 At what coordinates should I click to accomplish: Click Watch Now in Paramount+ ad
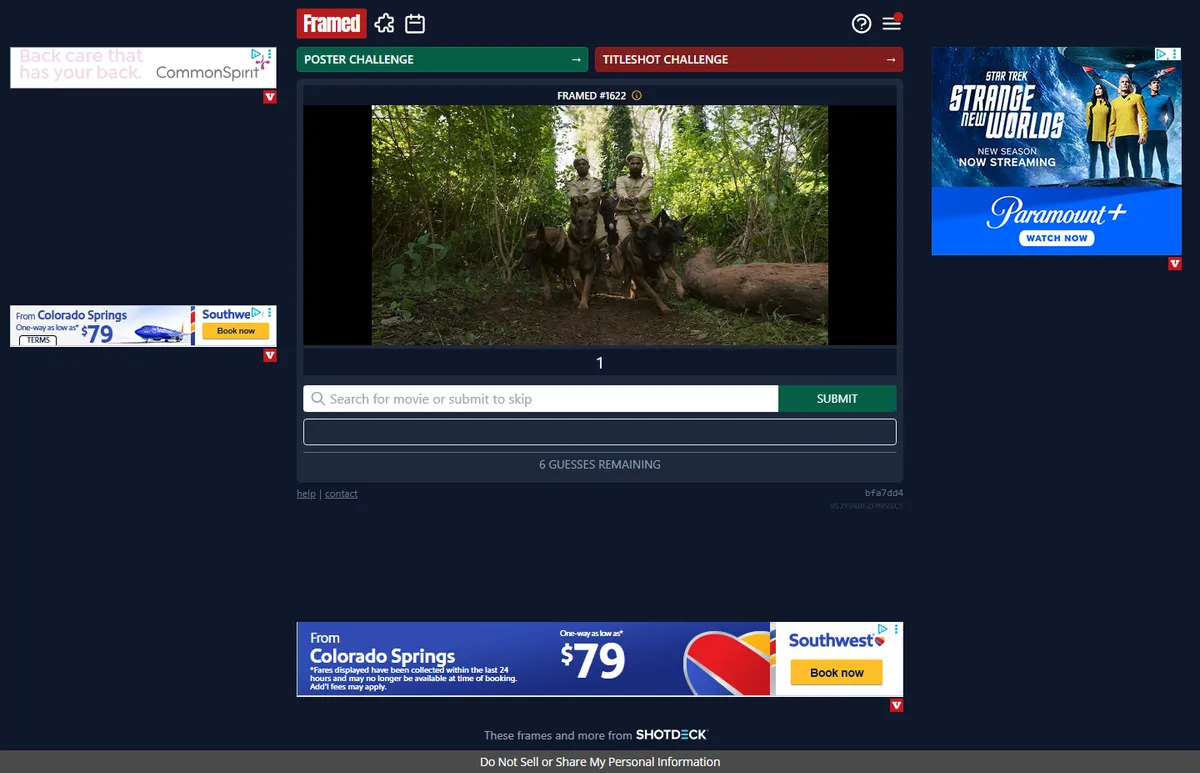(x=1057, y=238)
